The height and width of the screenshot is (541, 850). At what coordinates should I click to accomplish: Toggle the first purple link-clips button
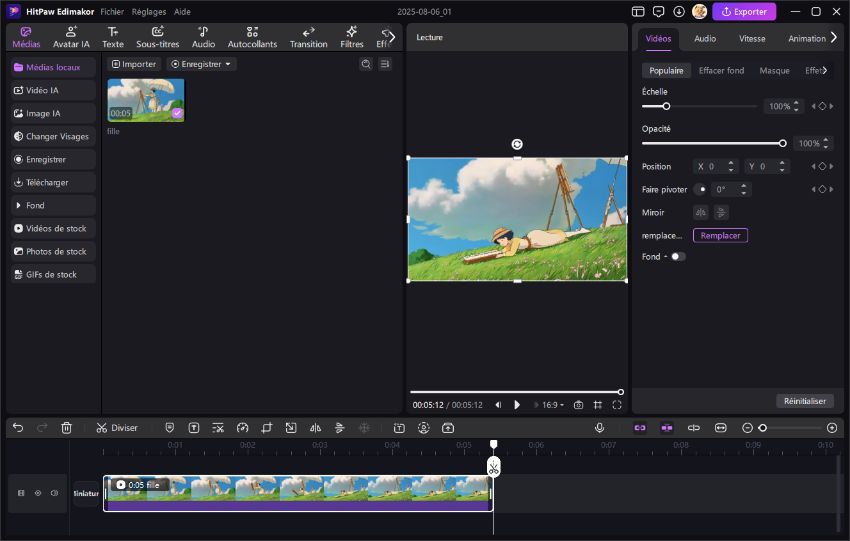click(640, 428)
